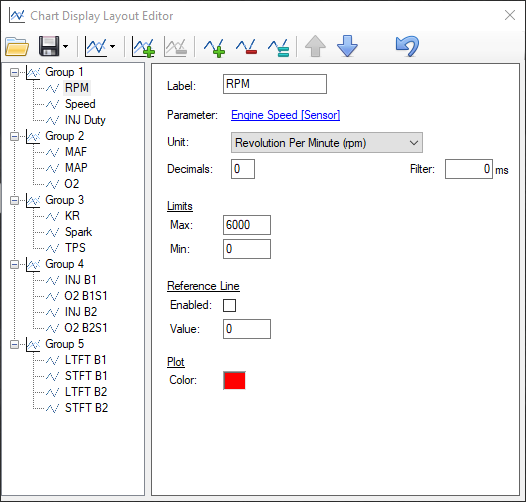526x502 pixels.
Task: Click the add chart group icon
Action: 144,47
